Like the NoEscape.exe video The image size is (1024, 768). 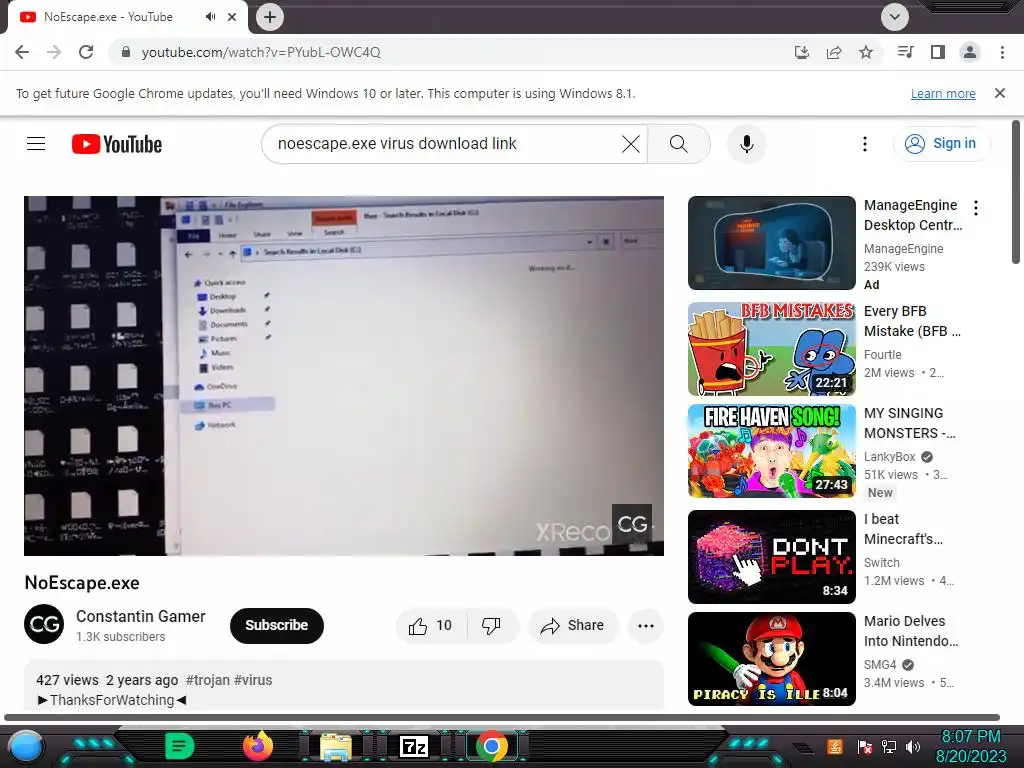coord(431,626)
